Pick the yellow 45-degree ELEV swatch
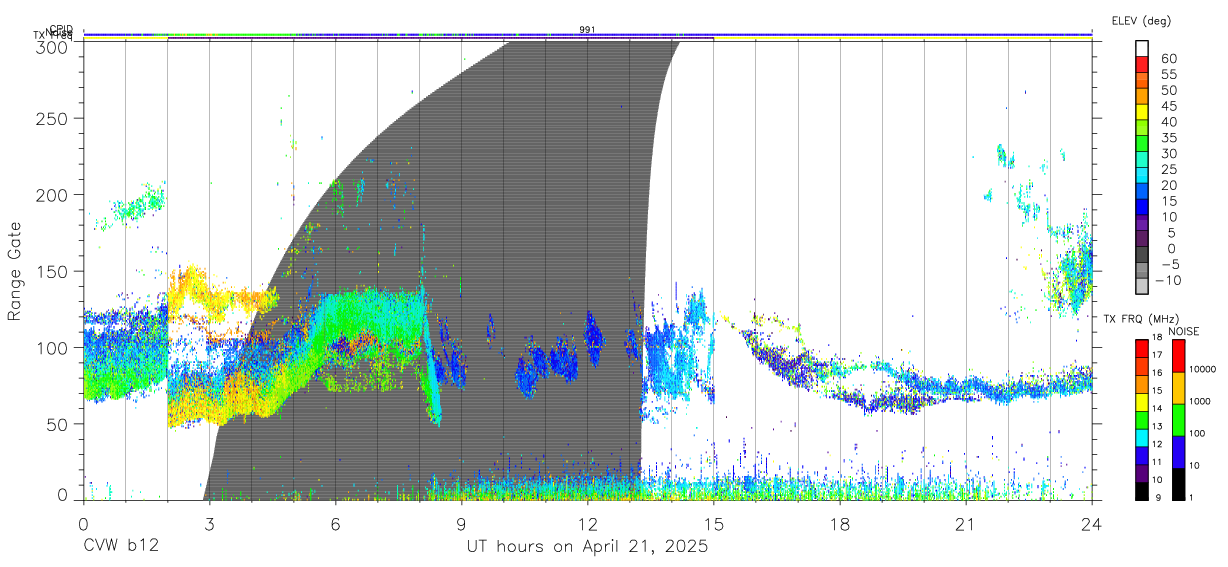 [x=1143, y=112]
